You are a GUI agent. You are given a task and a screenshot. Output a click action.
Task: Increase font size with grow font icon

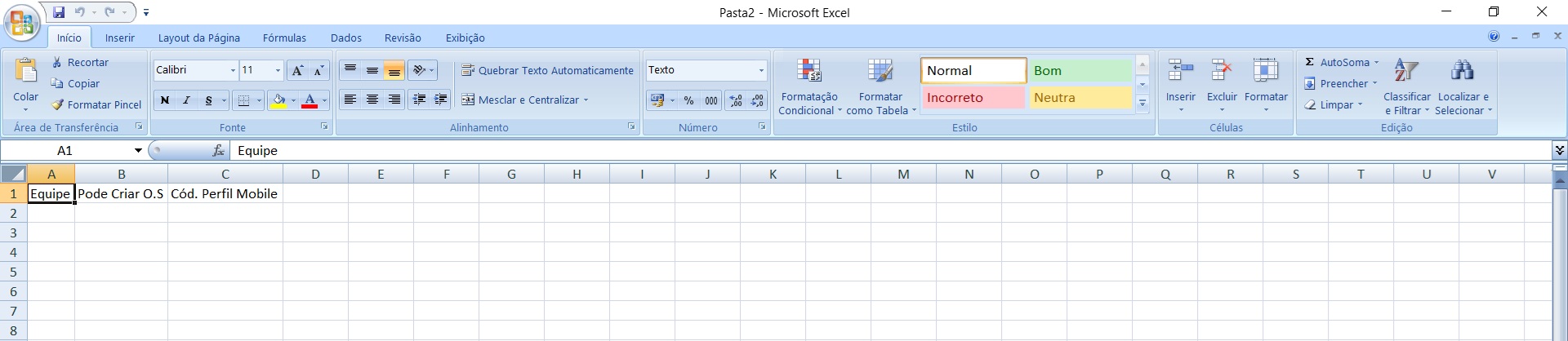(x=297, y=70)
